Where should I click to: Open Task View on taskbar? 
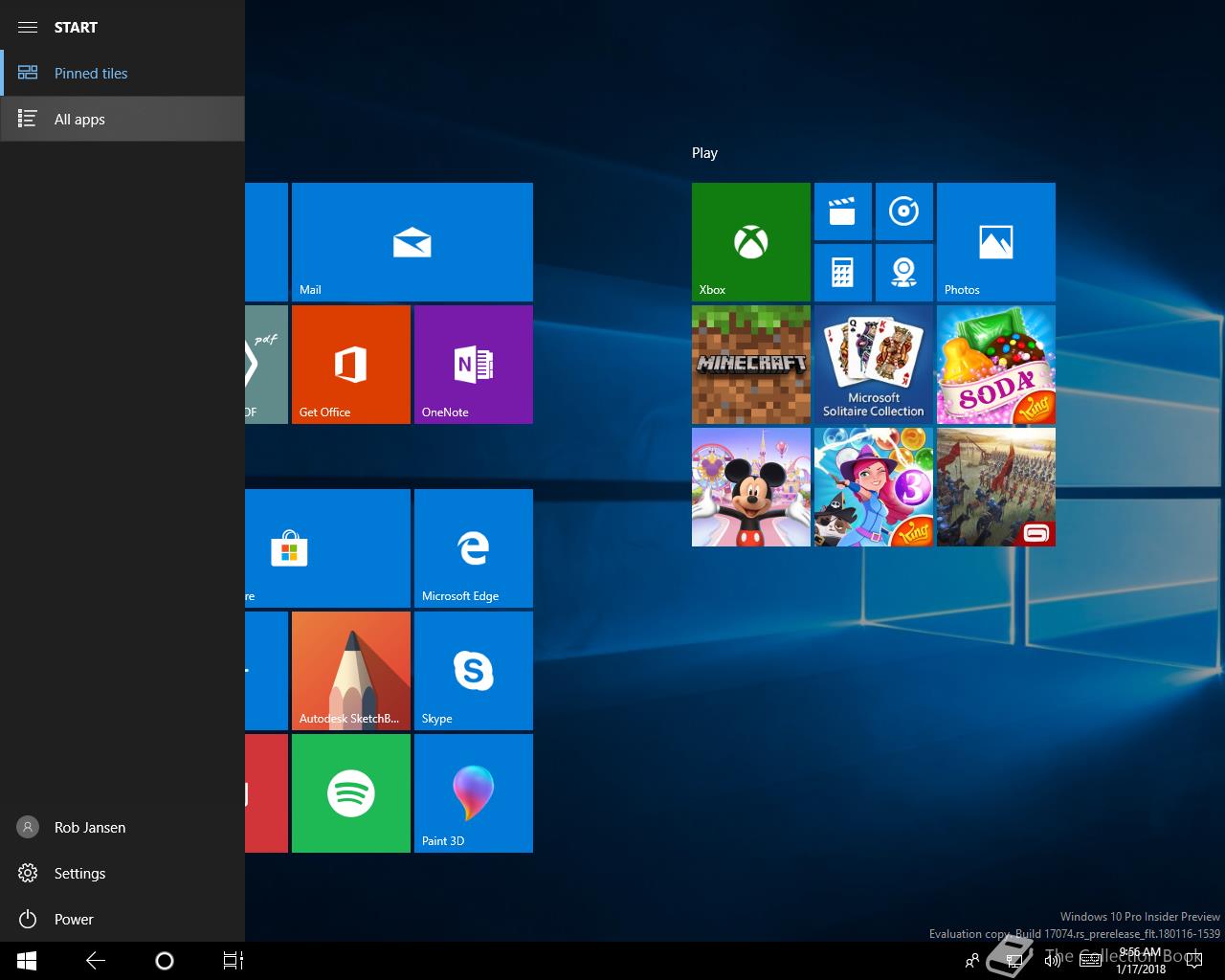(234, 961)
